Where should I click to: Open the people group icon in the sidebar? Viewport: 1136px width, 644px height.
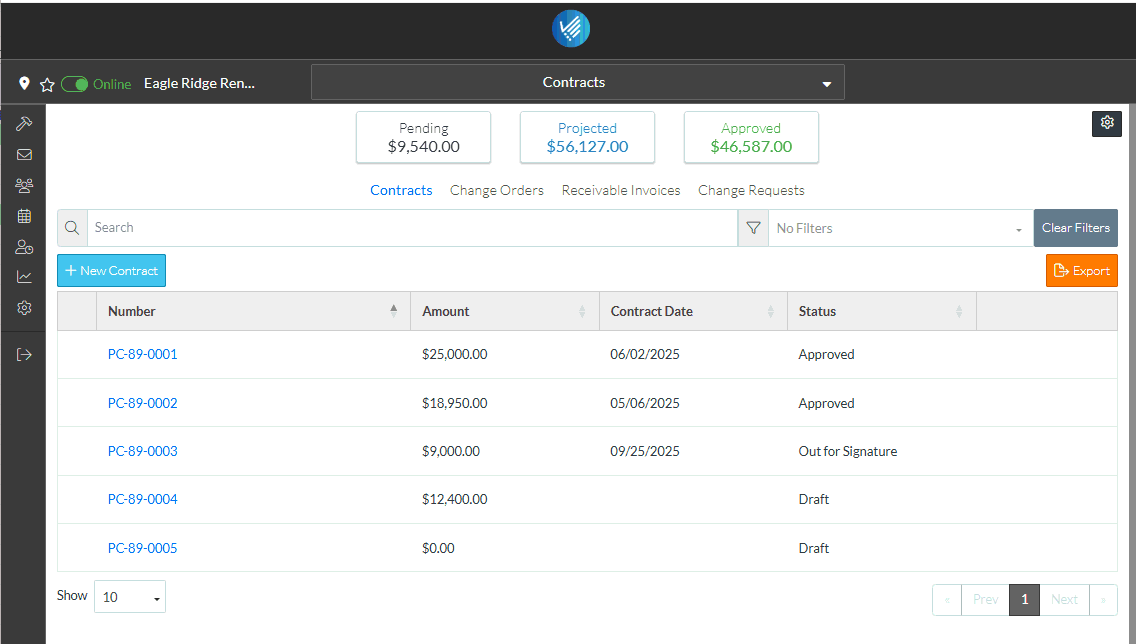(x=24, y=185)
